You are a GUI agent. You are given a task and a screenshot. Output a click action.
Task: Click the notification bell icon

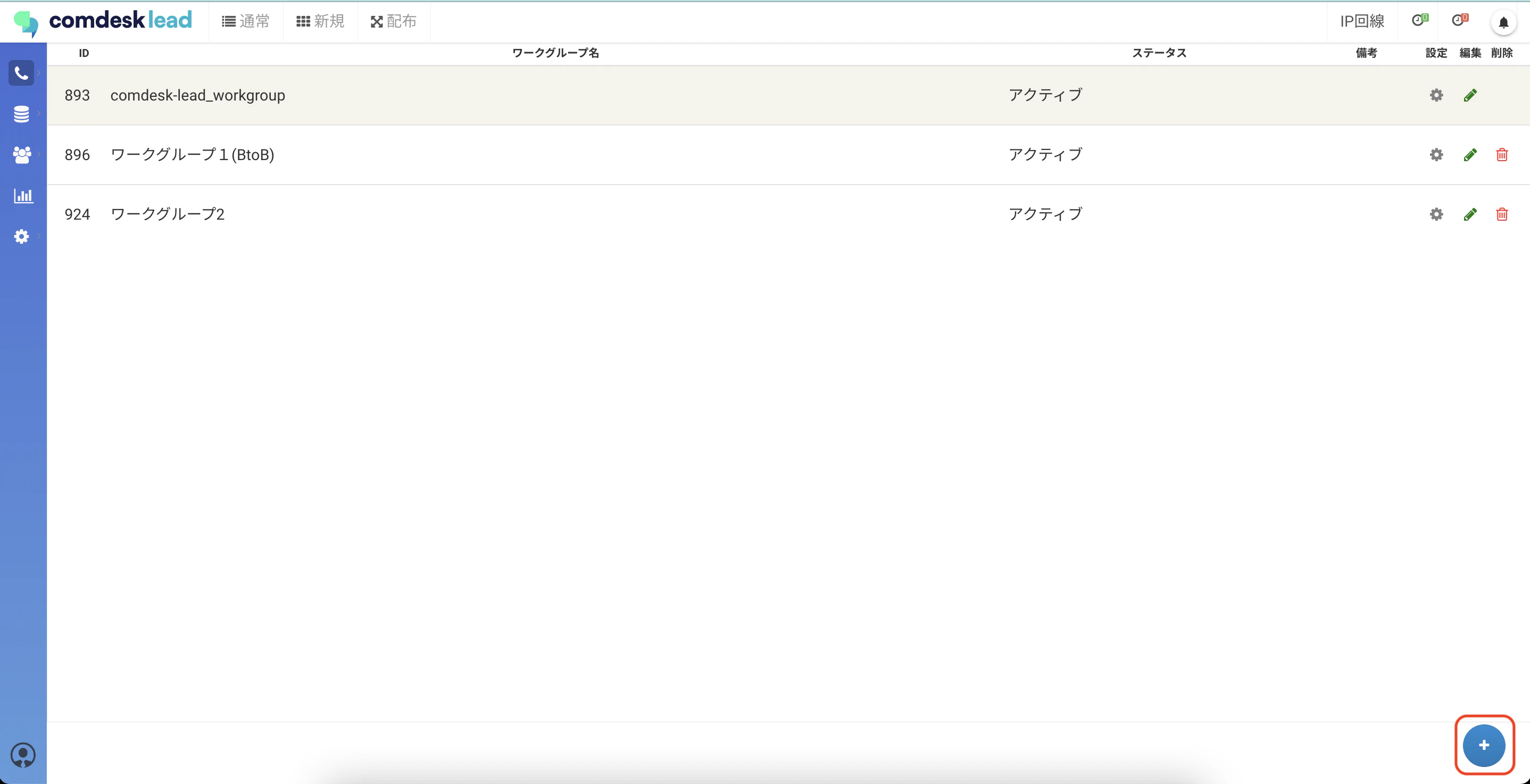click(1503, 22)
